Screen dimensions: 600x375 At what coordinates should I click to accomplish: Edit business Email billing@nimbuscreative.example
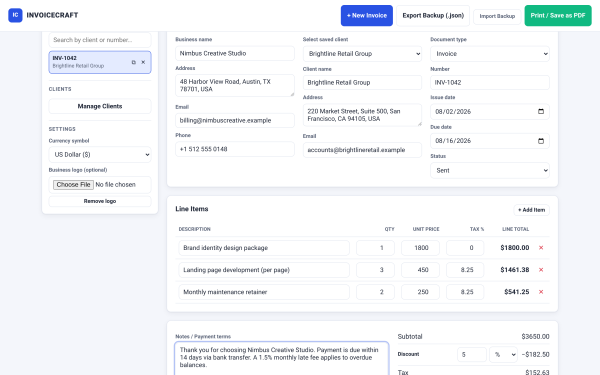tap(235, 121)
